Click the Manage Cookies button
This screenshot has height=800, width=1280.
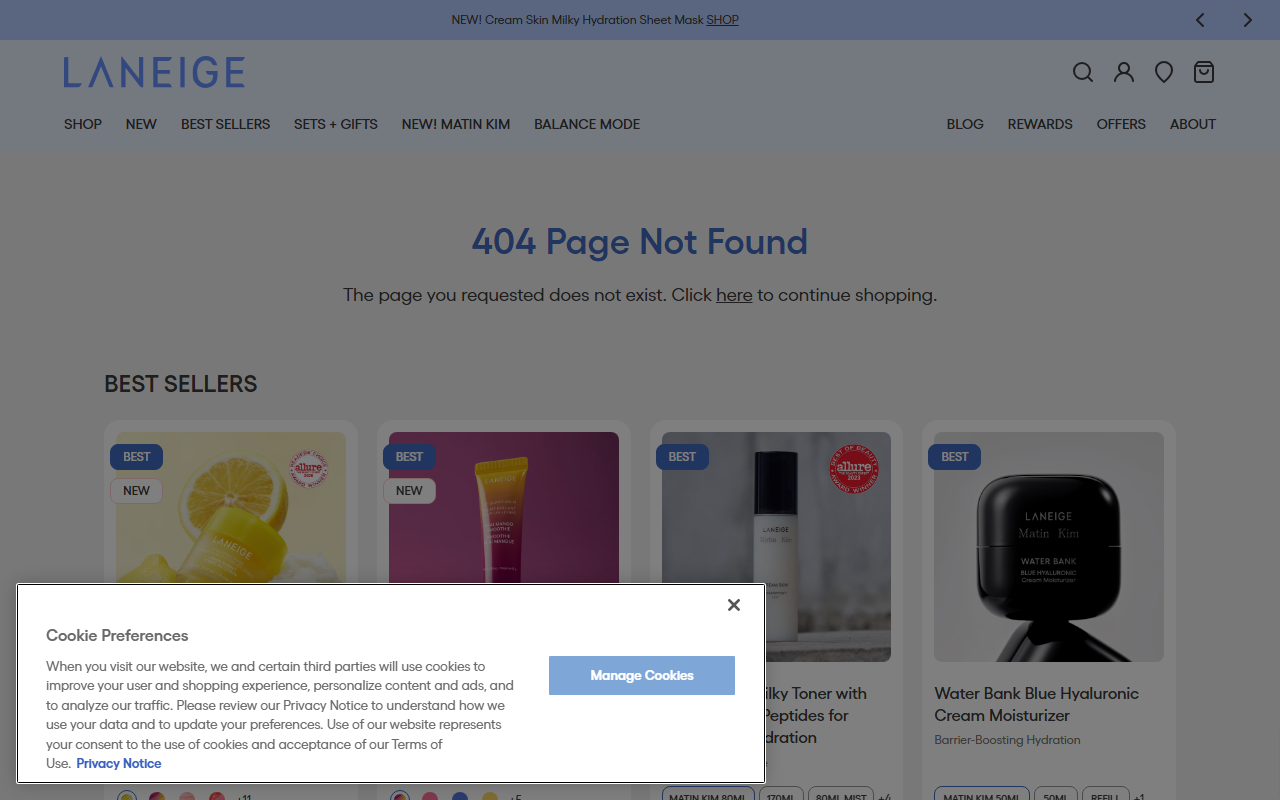coord(642,676)
